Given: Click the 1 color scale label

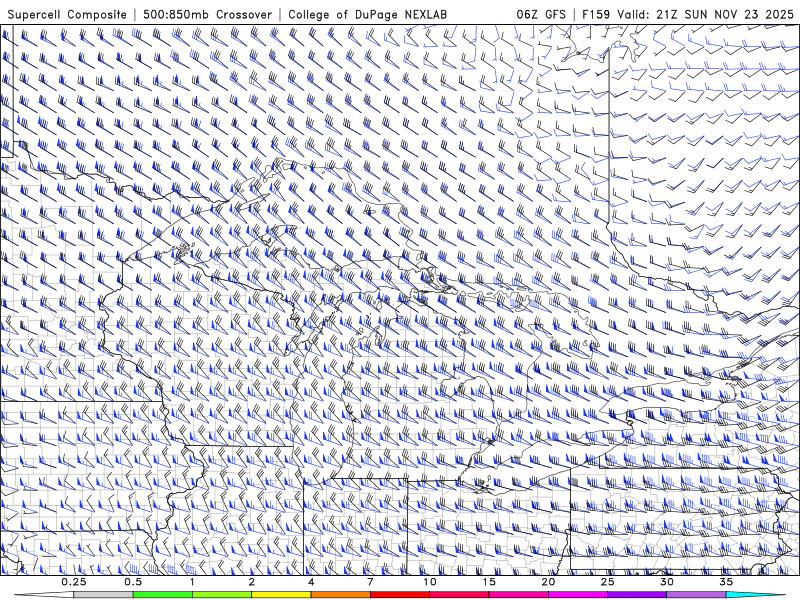Looking at the screenshot, I should pyautogui.click(x=192, y=582).
